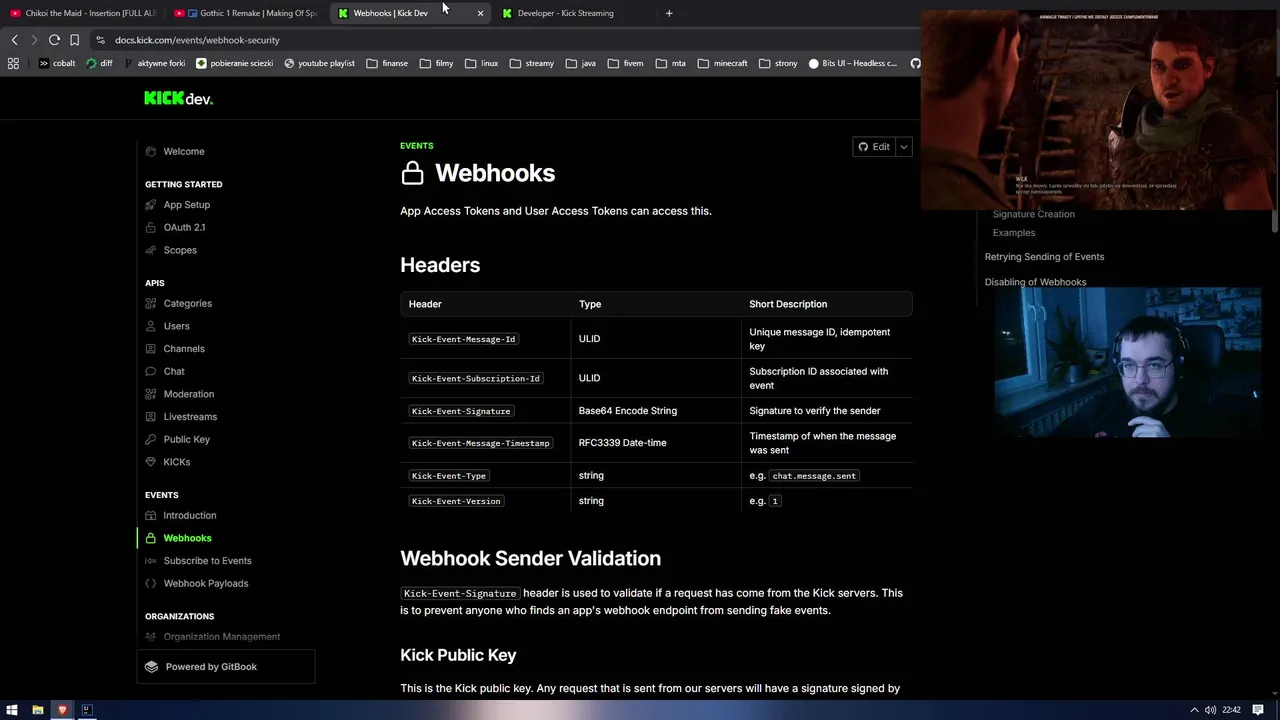The image size is (1280, 720).
Task: Open File Explorer from the taskbar
Action: pyautogui.click(x=37, y=710)
